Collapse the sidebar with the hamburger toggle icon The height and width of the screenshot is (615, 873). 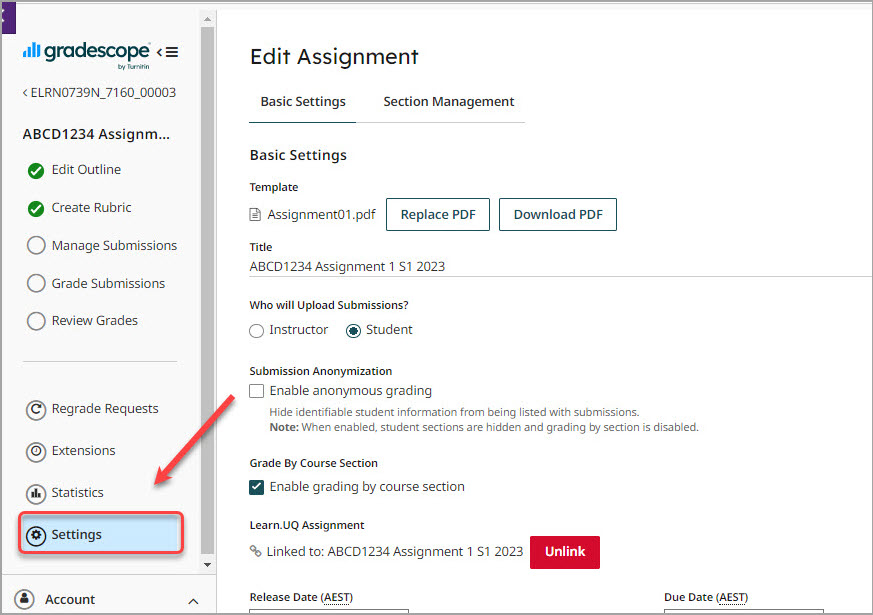[x=168, y=52]
